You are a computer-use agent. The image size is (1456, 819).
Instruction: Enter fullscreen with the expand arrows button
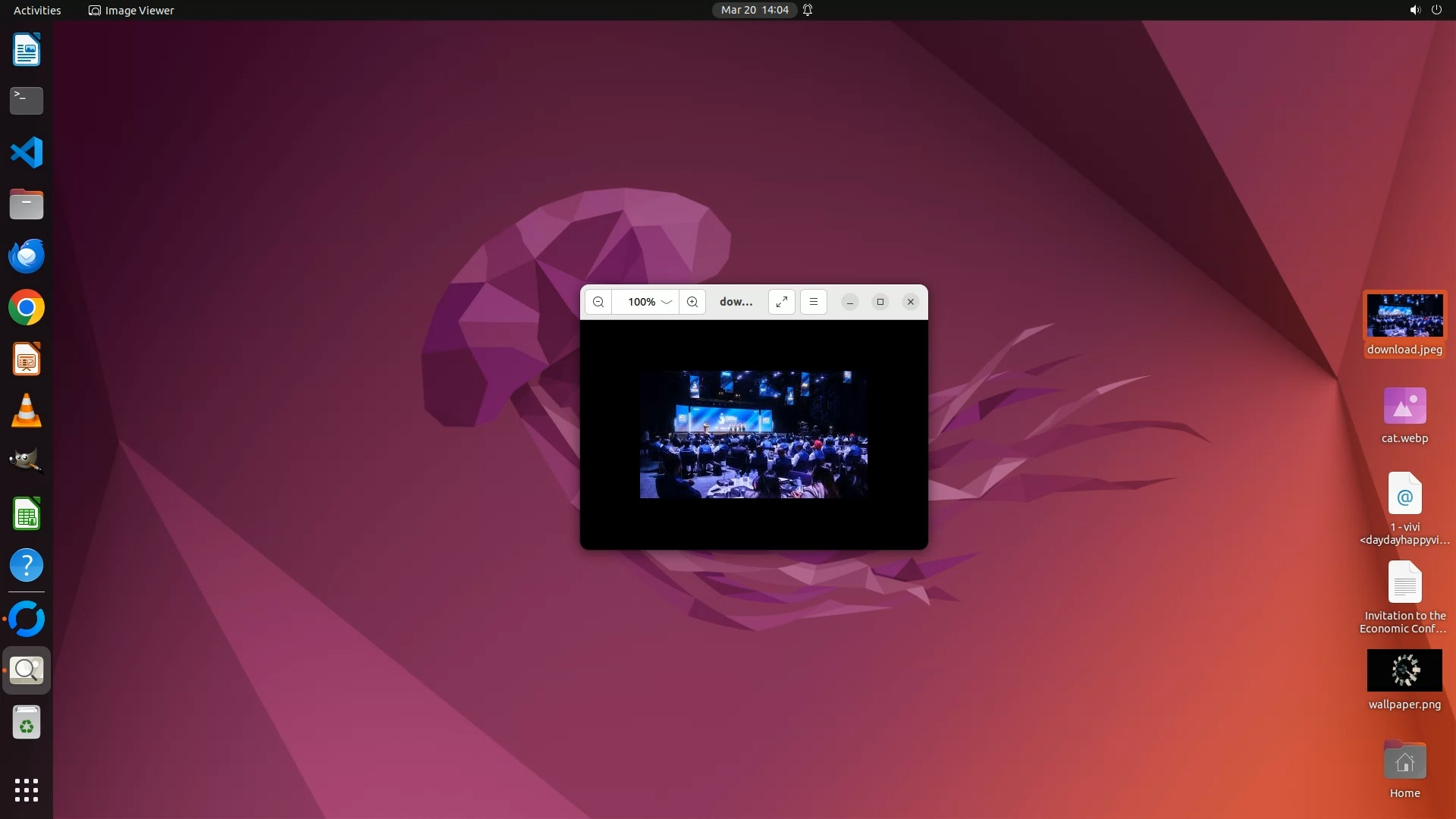pos(781,302)
